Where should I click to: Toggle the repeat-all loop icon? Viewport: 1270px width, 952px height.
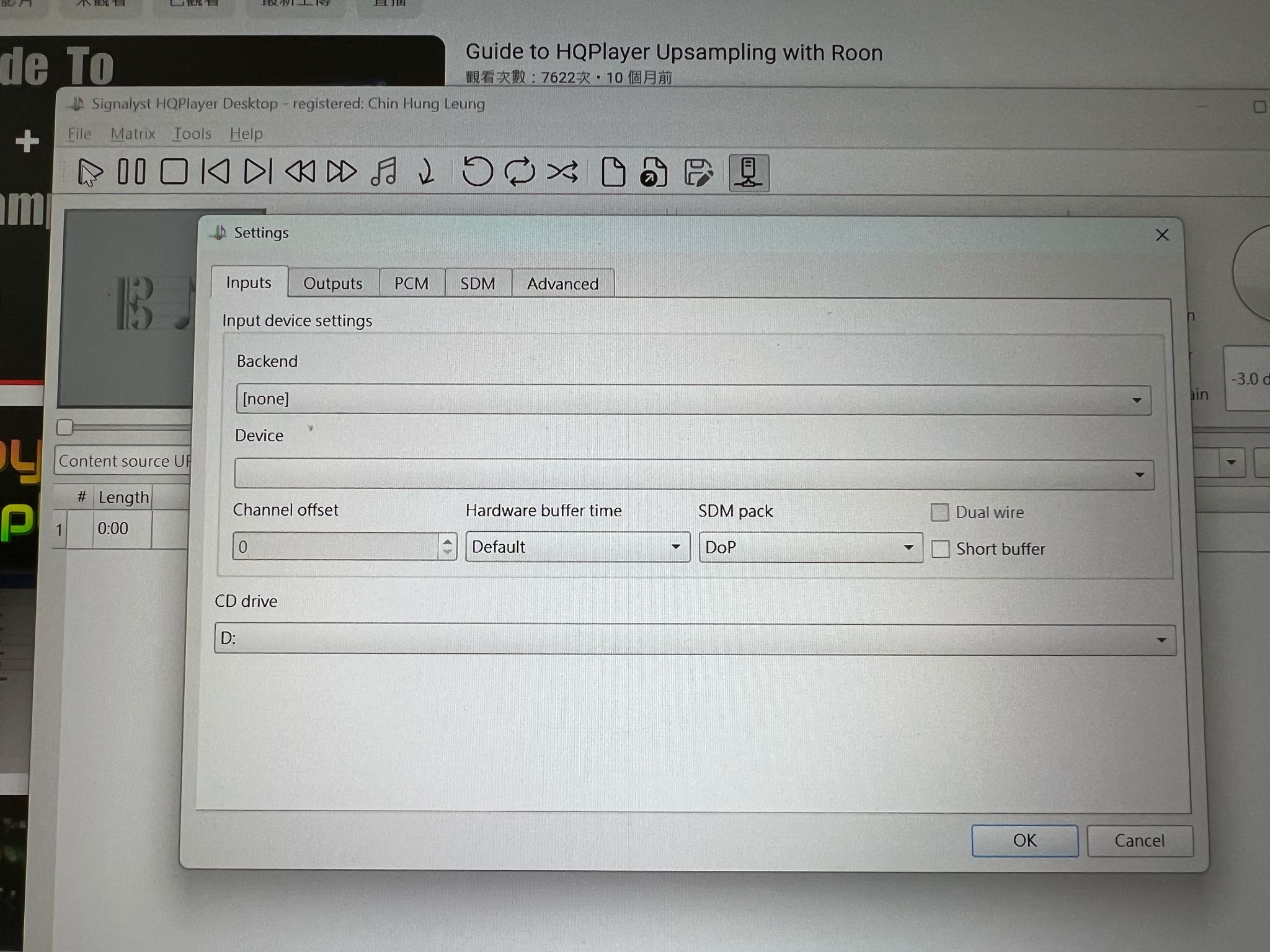coord(520,172)
